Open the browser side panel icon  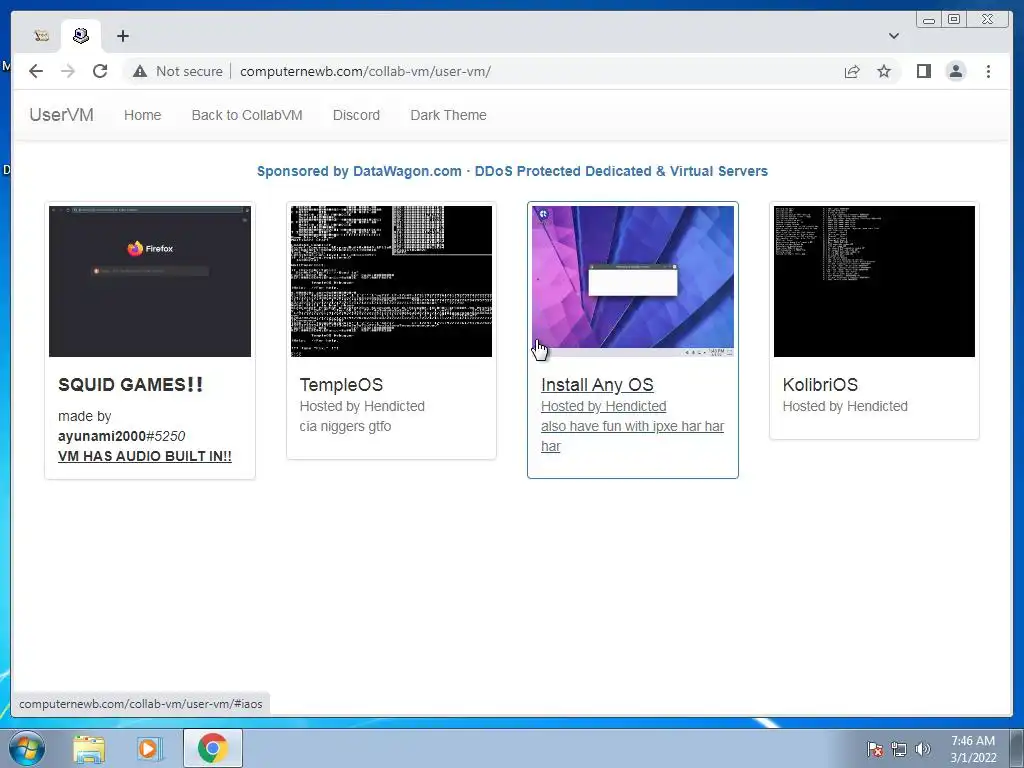pos(923,71)
